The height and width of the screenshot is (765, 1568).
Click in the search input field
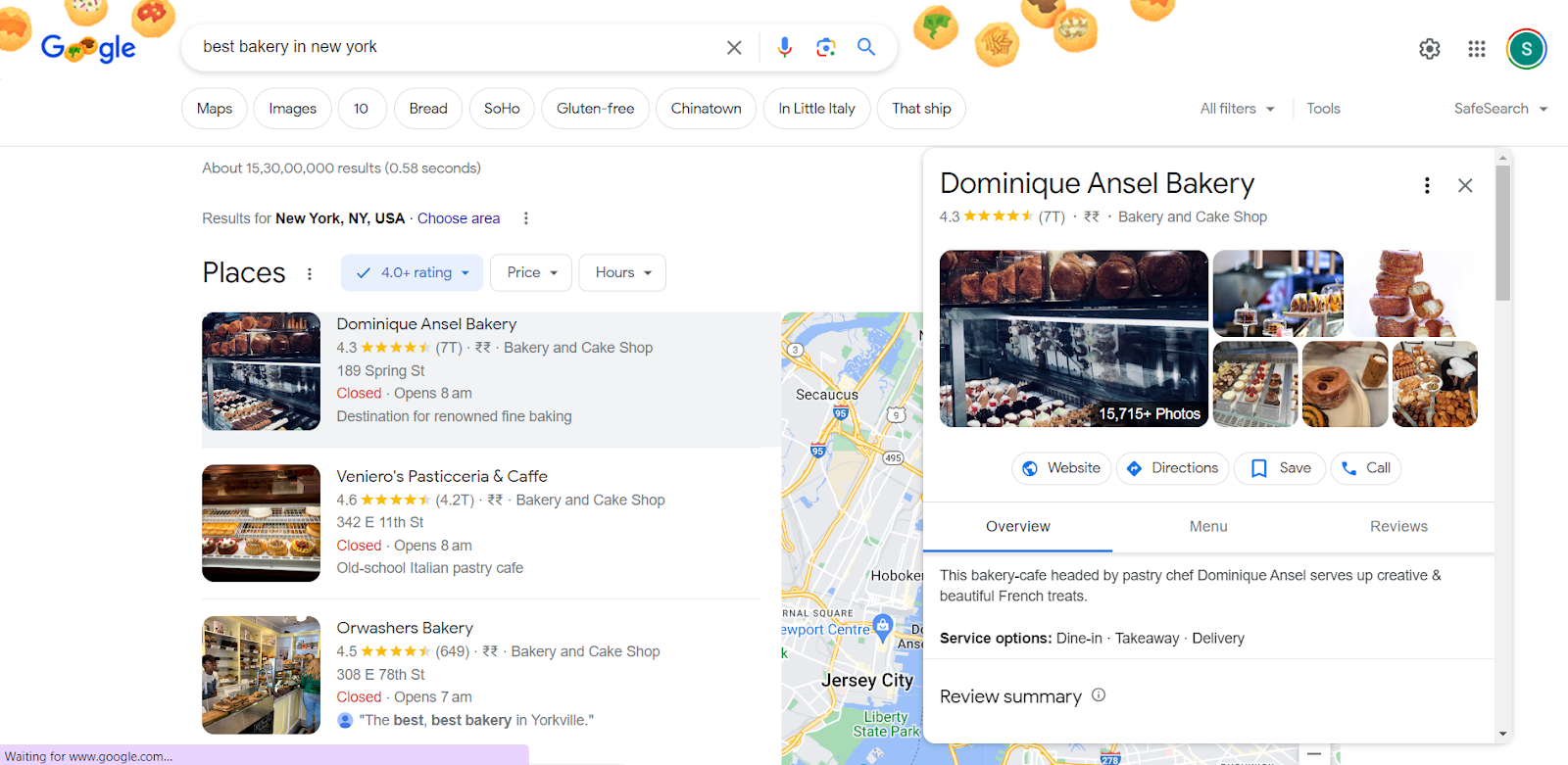[x=456, y=47]
